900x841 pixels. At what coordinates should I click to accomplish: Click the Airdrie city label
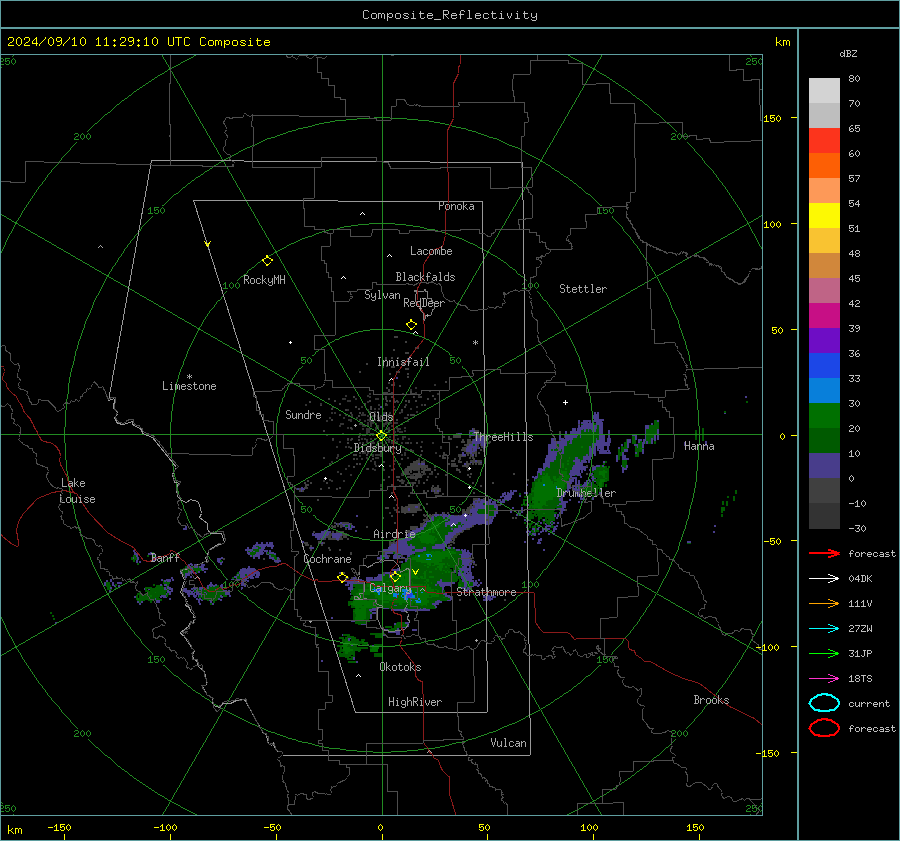click(x=394, y=534)
